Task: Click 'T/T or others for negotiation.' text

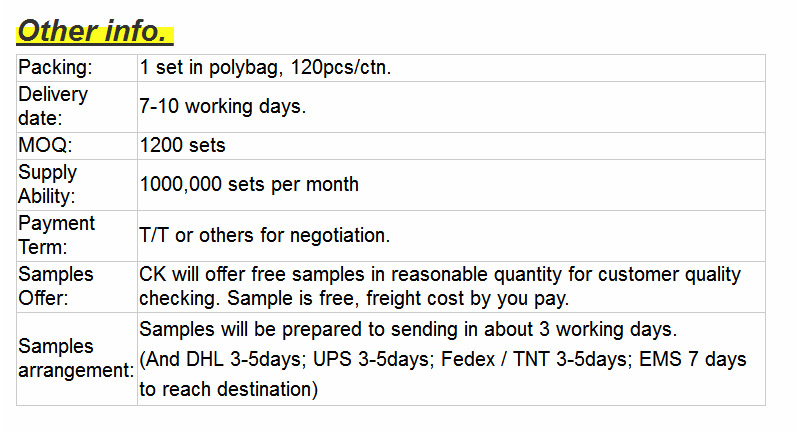Action: coord(264,235)
